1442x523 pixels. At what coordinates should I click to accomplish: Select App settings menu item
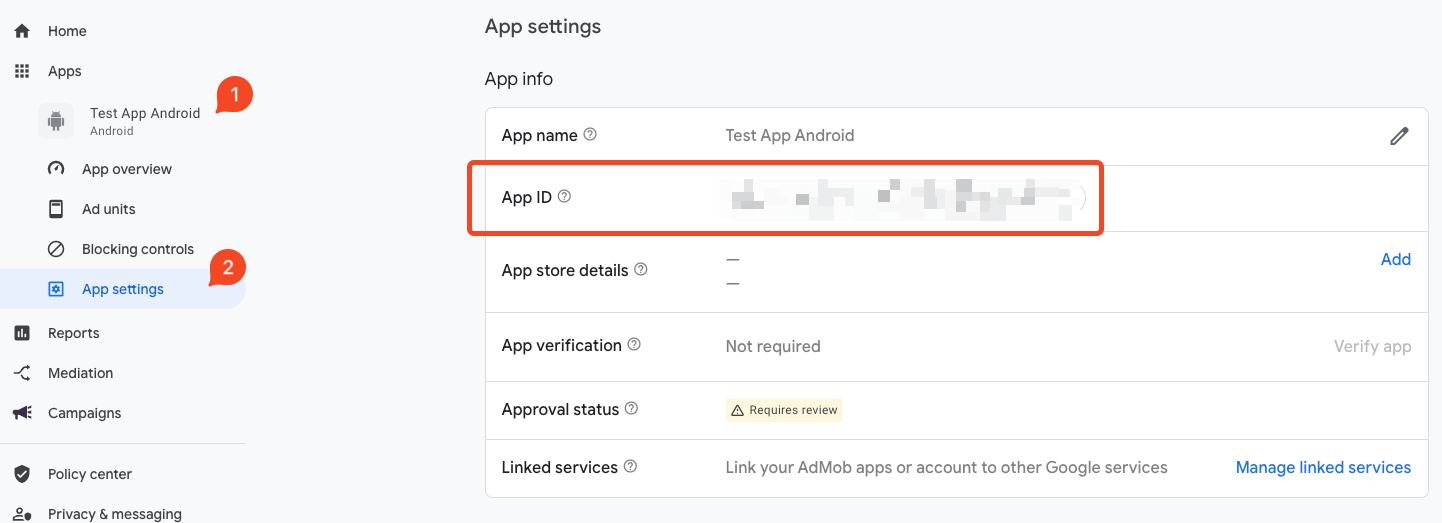(122, 289)
